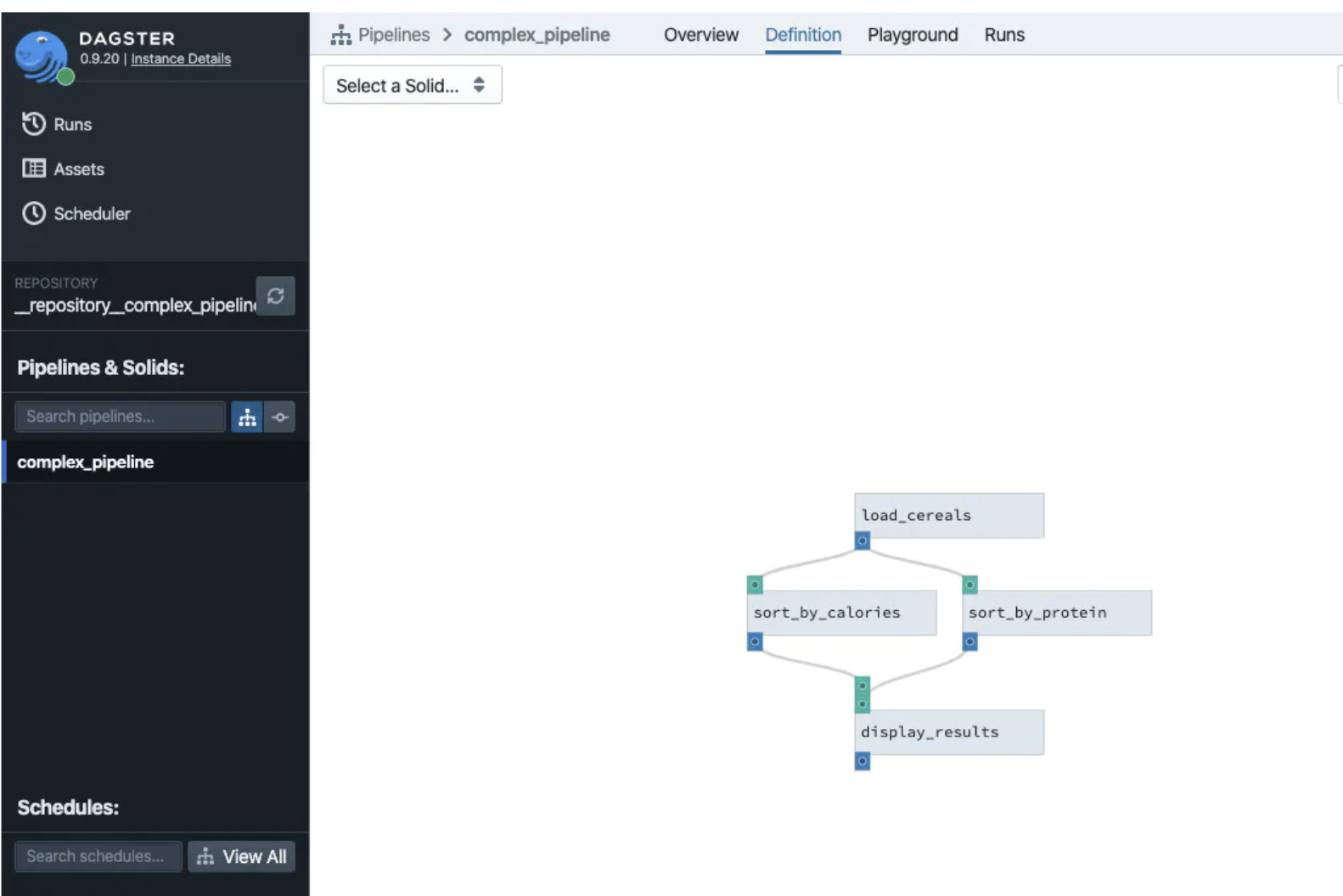Click the Scheduler clock icon
This screenshot has width=1343, height=896.
(34, 213)
